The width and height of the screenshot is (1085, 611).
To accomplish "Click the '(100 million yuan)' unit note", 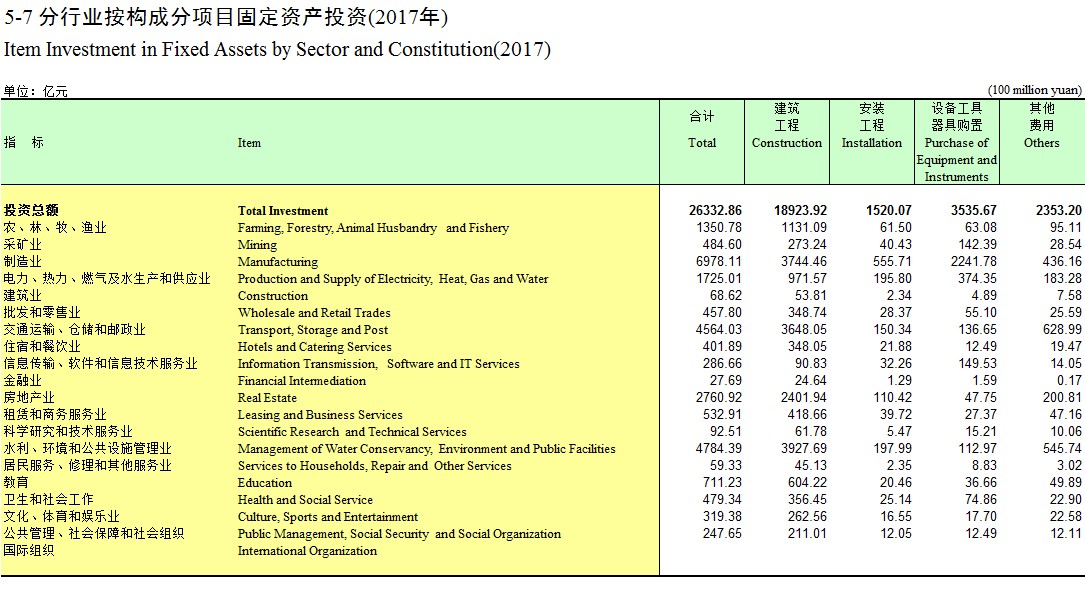I will (1034, 90).
